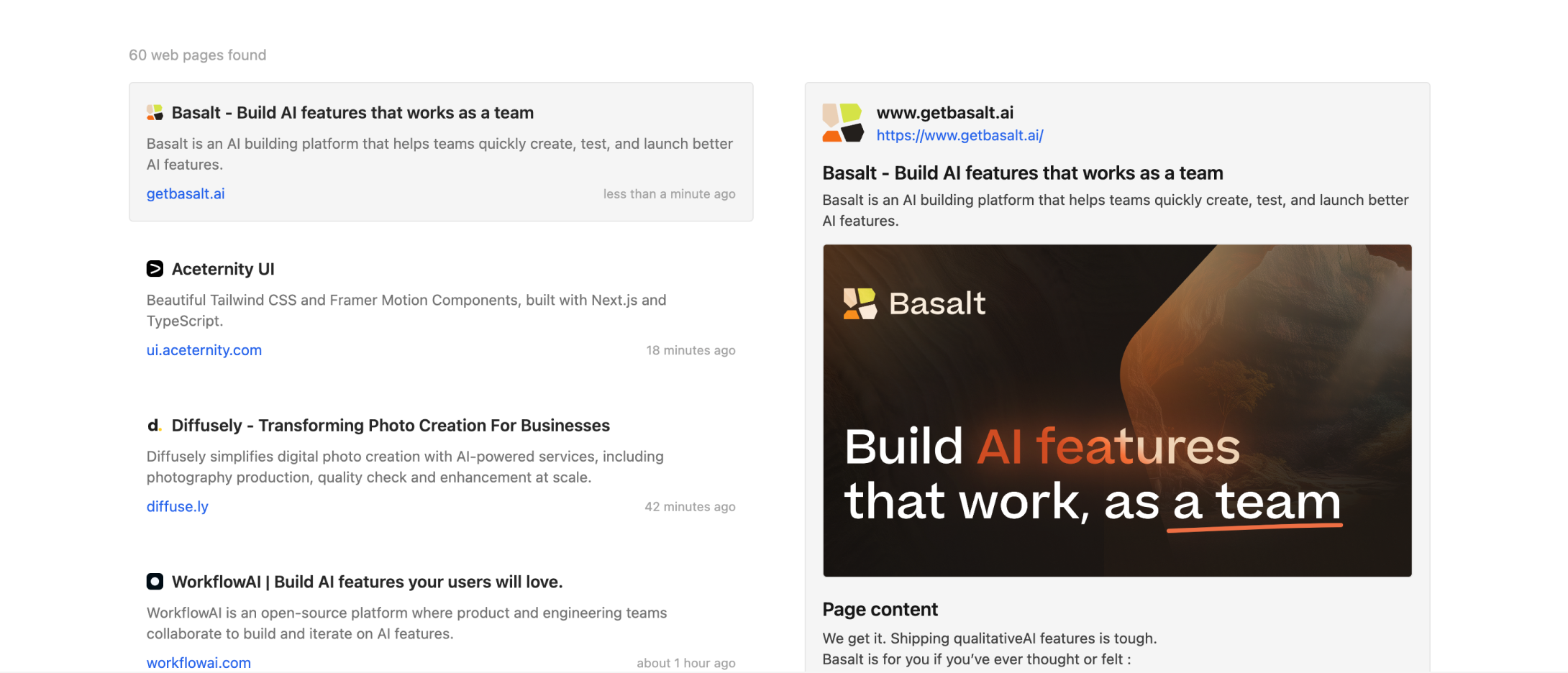Click the 'Page content' heading
Image resolution: width=1568 pixels, height=673 pixels.
(880, 610)
